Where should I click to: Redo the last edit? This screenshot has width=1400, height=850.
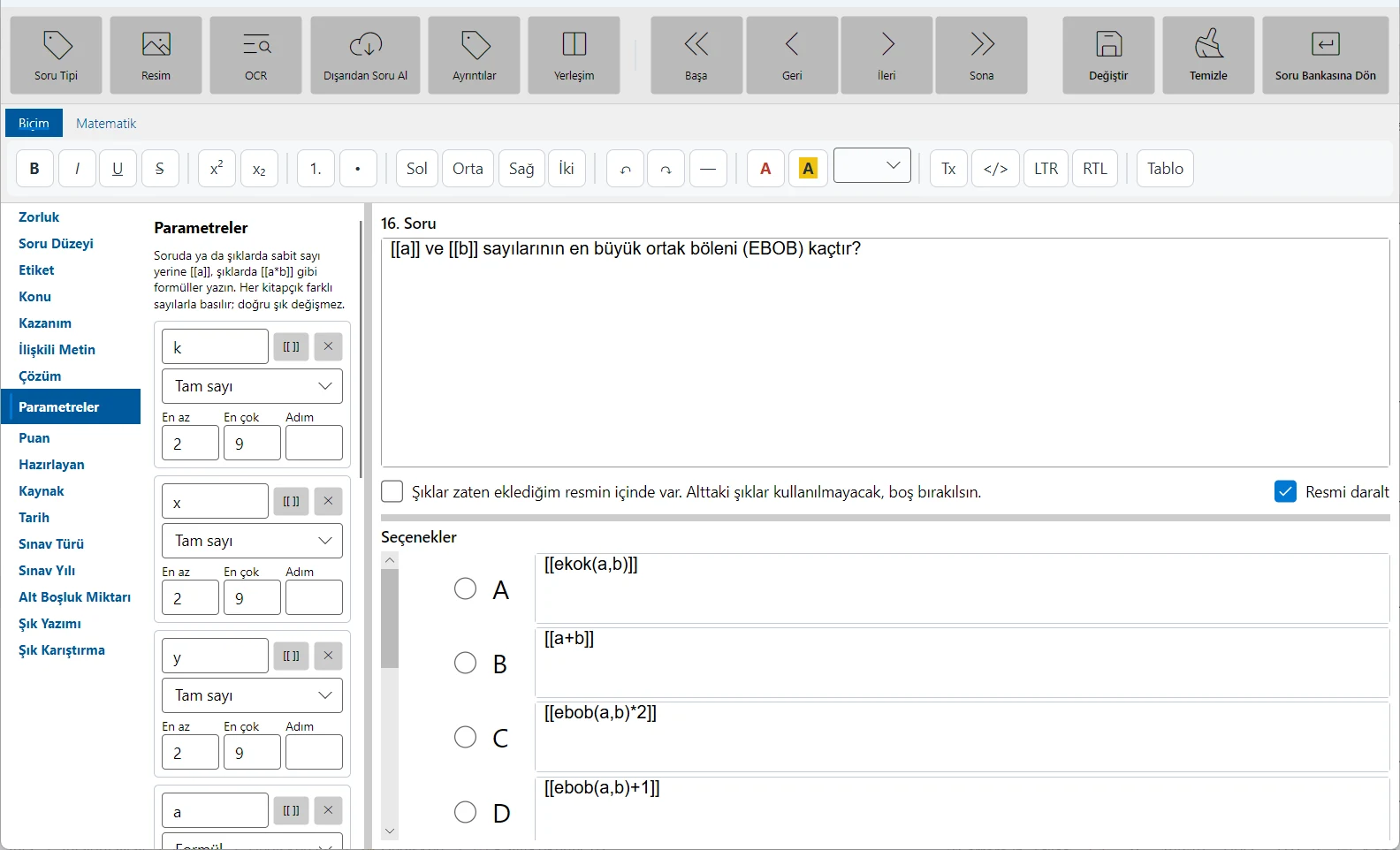pyautogui.click(x=666, y=168)
